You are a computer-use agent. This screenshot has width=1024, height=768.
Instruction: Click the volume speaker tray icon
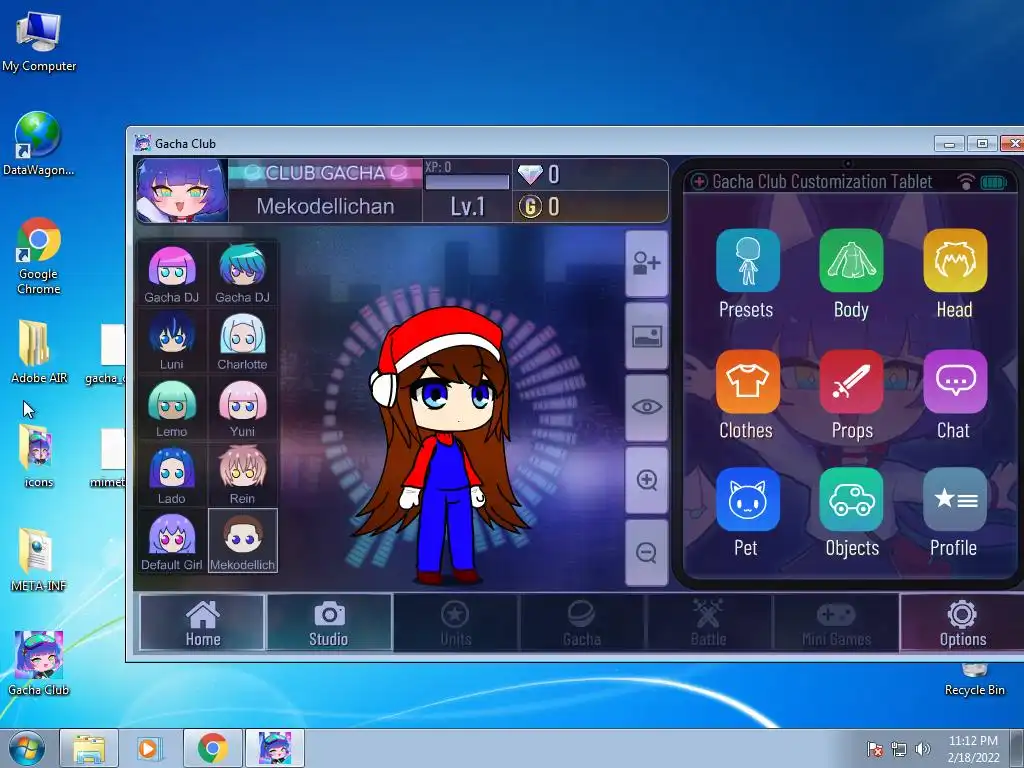click(922, 749)
